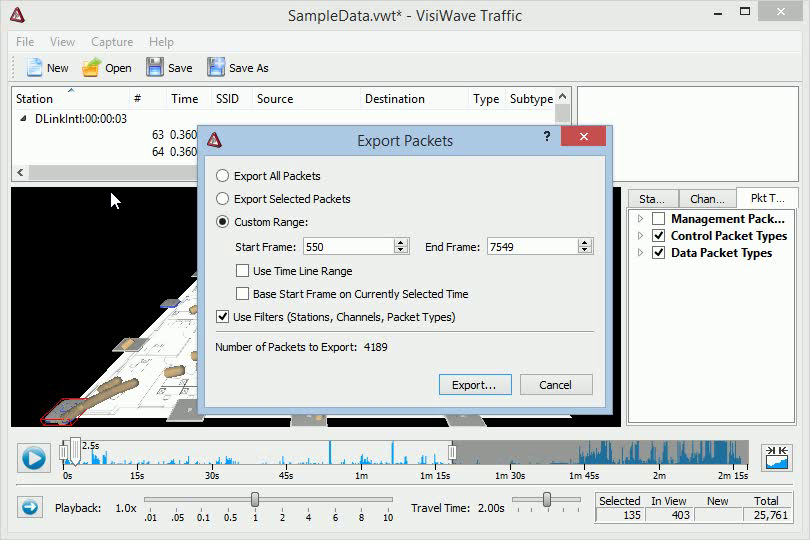
Task: Open a file with the Open toolbar icon
Action: [91, 68]
